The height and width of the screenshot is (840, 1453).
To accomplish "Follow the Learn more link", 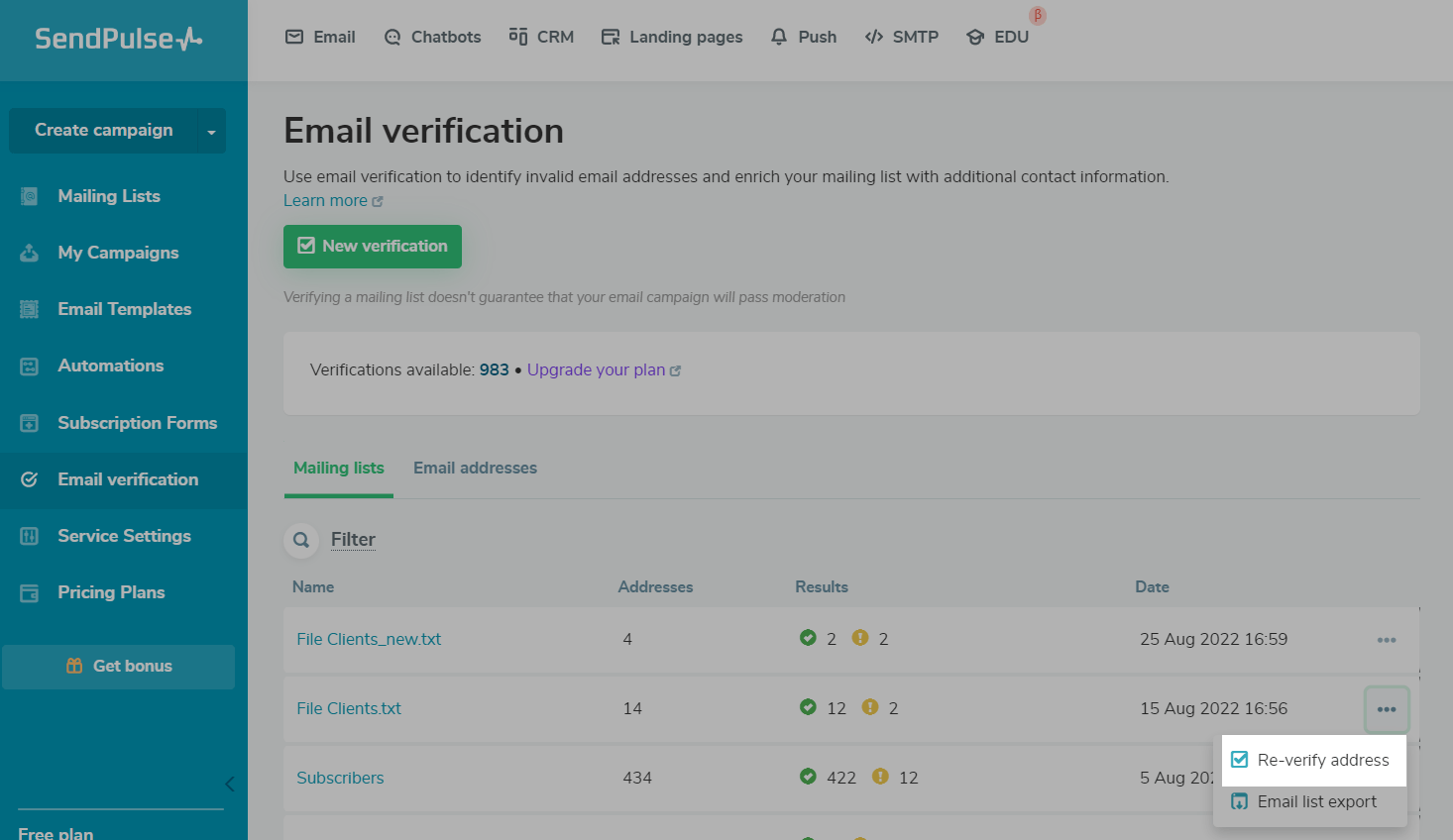I will pos(333,200).
